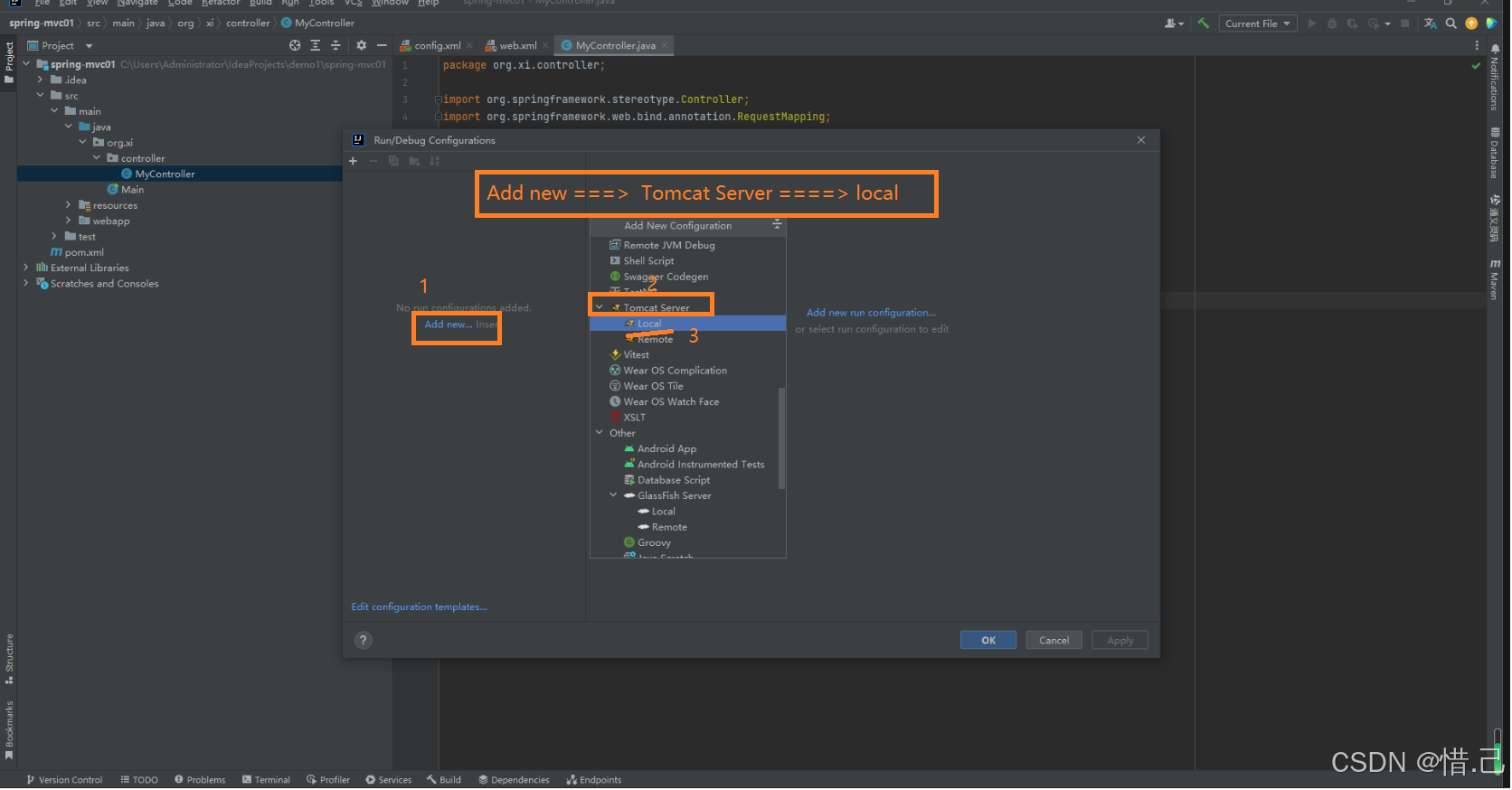Open the Code With Me user icon
Screen dimensions: 1512x790
(x=1174, y=24)
